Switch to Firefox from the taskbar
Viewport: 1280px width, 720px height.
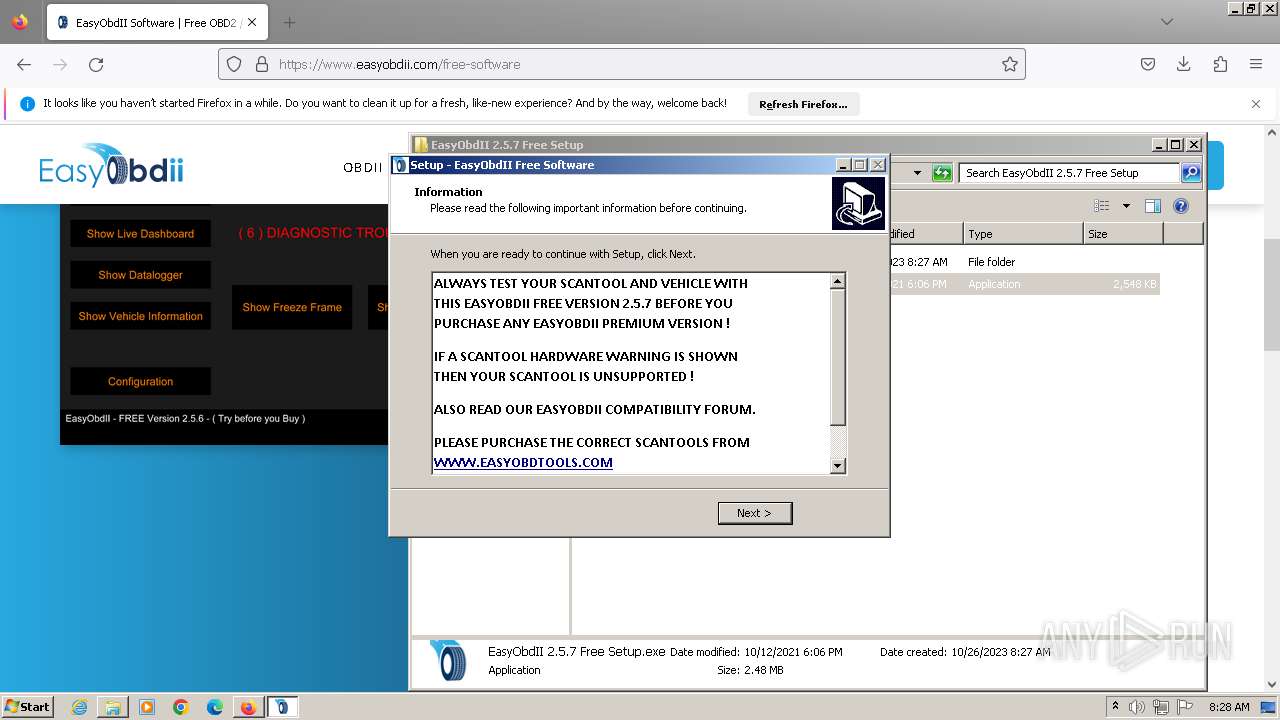[248, 707]
